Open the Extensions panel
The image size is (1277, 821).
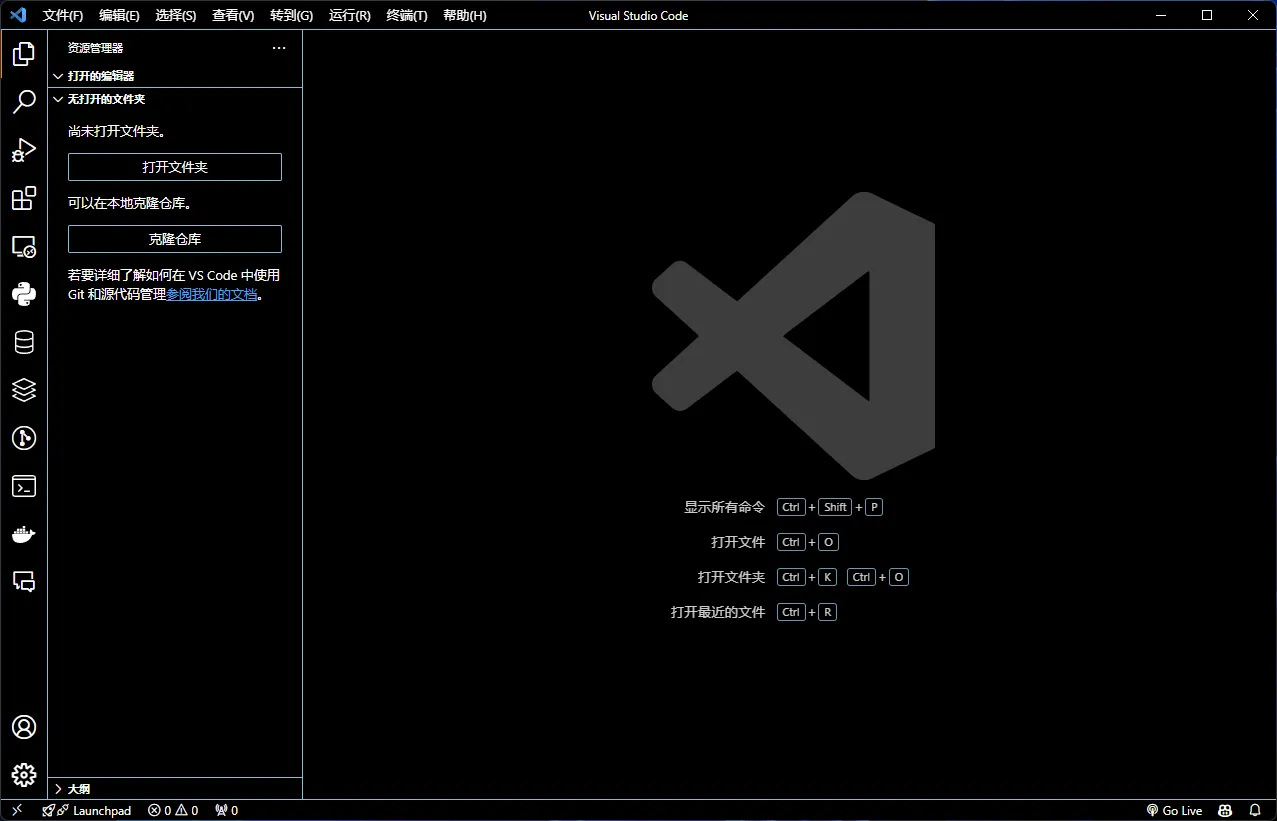click(24, 198)
